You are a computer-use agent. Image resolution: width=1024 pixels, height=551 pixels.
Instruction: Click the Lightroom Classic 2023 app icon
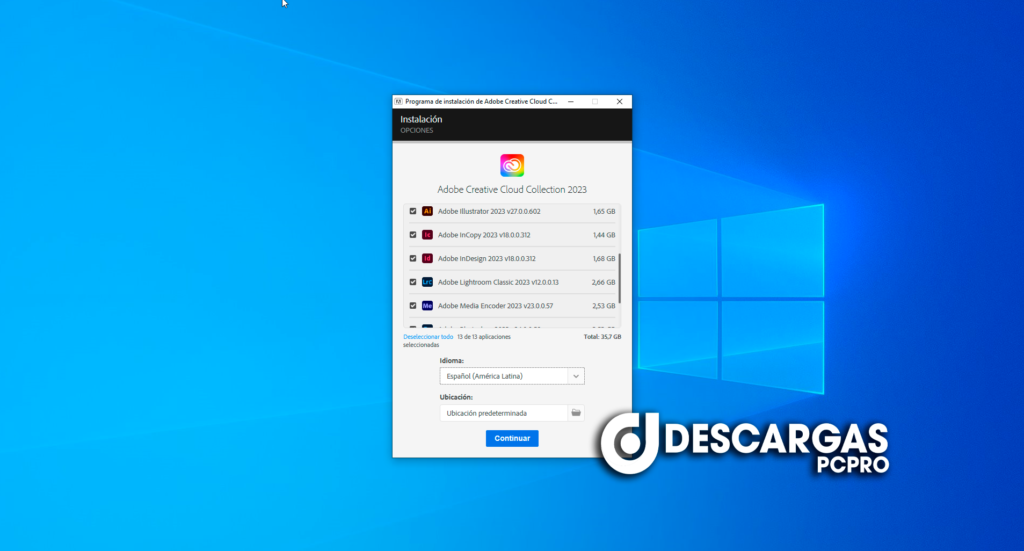pyautogui.click(x=427, y=281)
